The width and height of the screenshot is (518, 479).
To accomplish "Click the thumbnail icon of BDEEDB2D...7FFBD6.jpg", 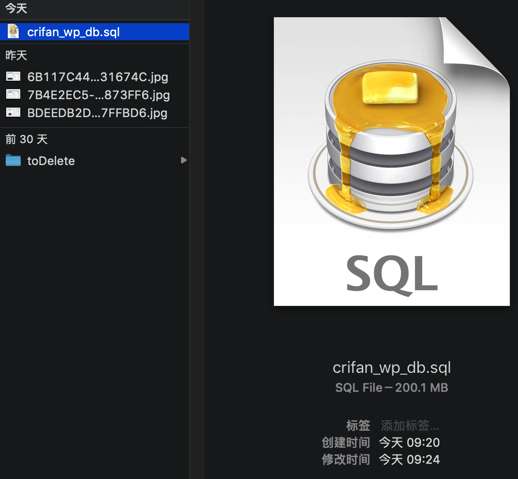I will tap(13, 112).
